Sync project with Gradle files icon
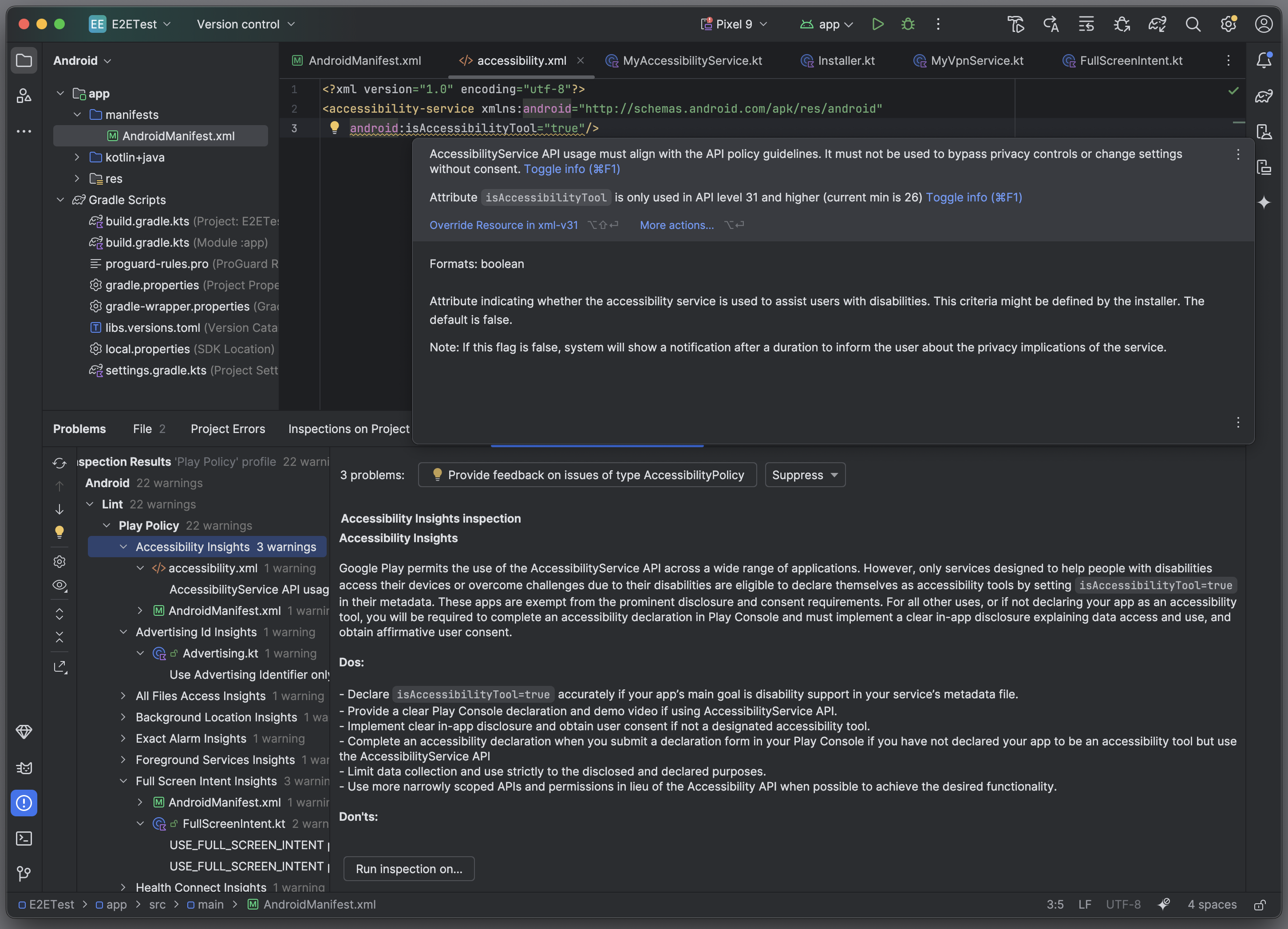This screenshot has height=929, width=1288. point(1157,24)
